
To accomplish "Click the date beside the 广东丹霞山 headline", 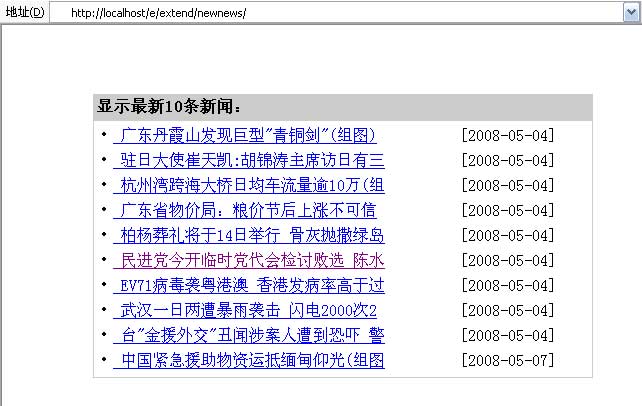I will pos(507,135).
